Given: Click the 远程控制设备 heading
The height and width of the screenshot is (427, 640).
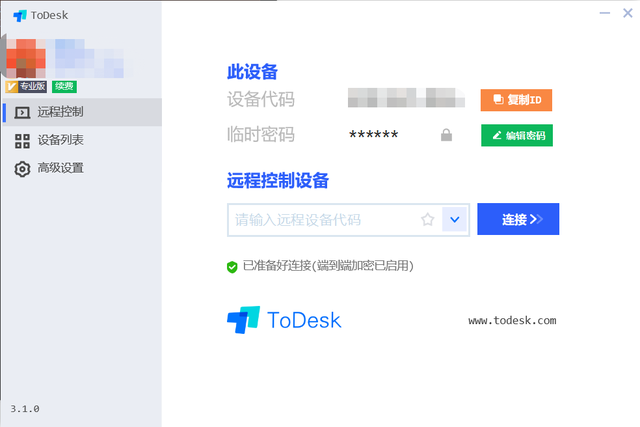Looking at the screenshot, I should click(278, 180).
